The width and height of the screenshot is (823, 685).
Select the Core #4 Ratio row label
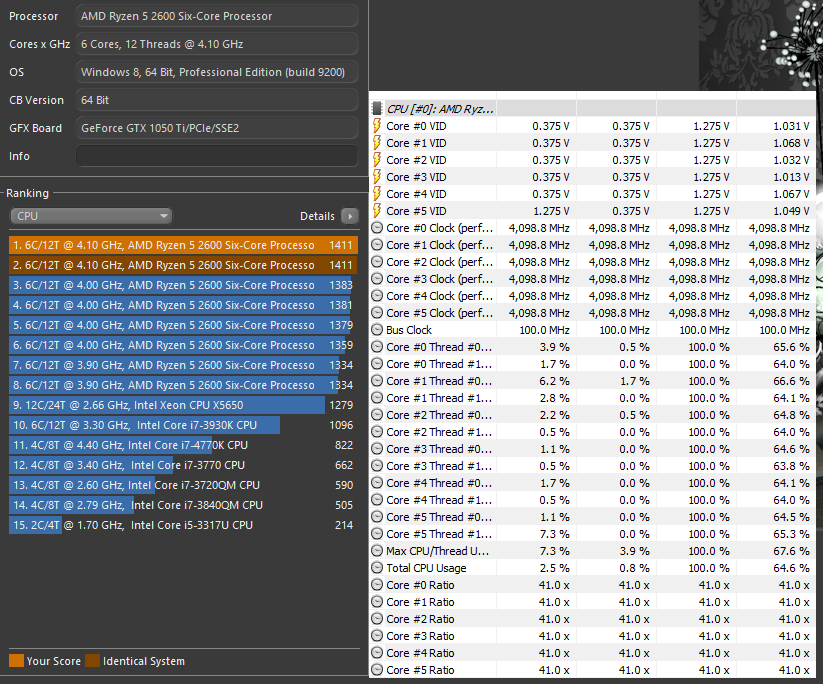(420, 653)
